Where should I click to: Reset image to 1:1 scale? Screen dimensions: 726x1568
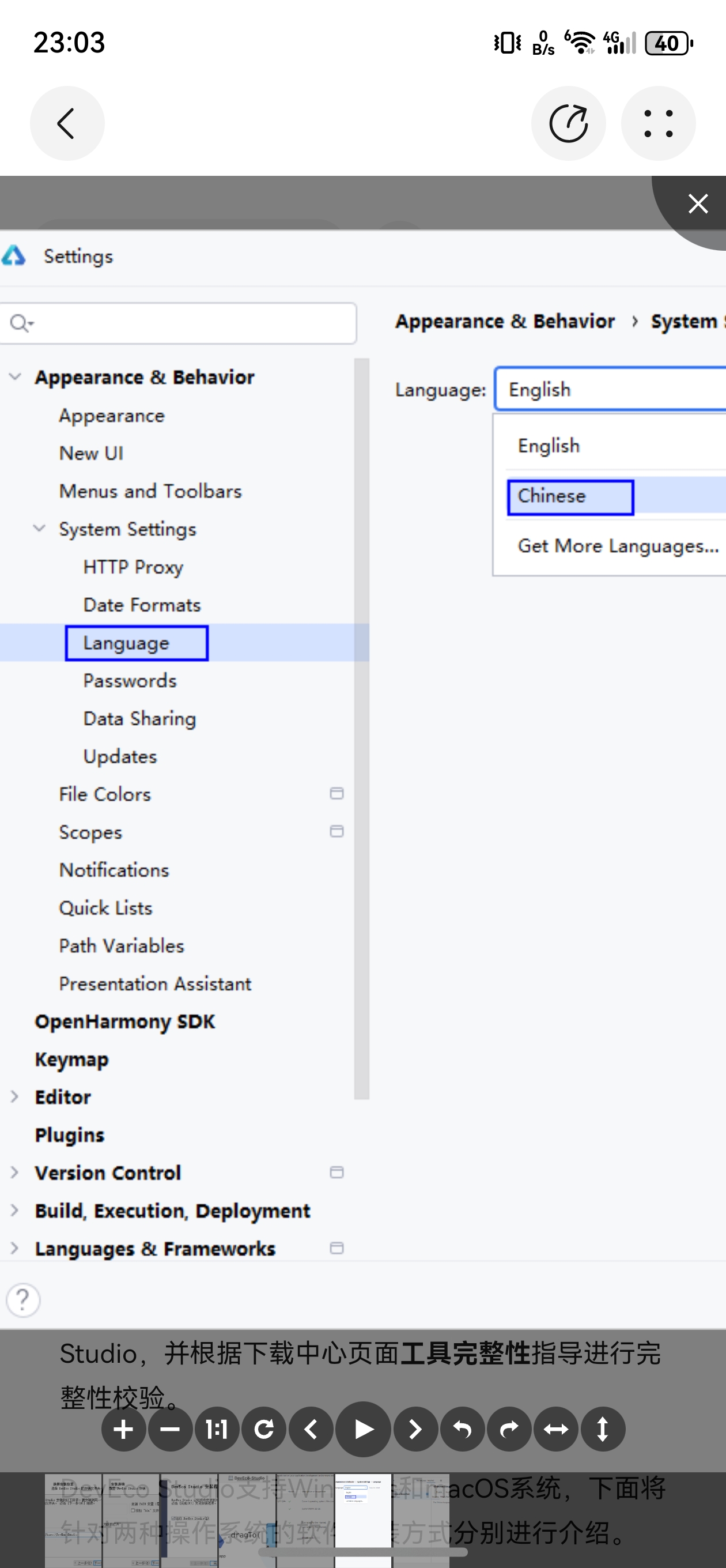point(217,1429)
